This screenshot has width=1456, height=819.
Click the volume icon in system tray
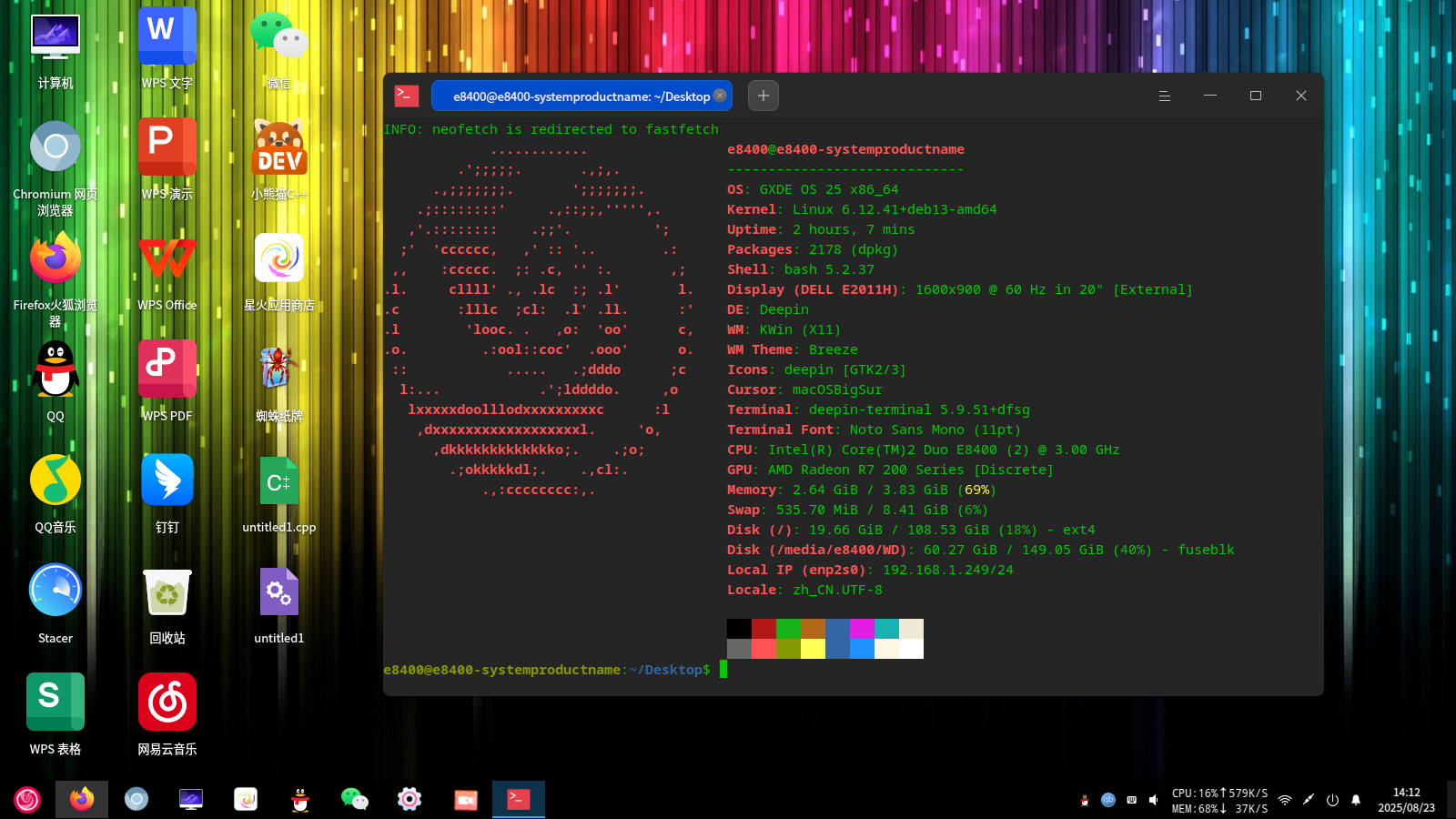(1154, 800)
